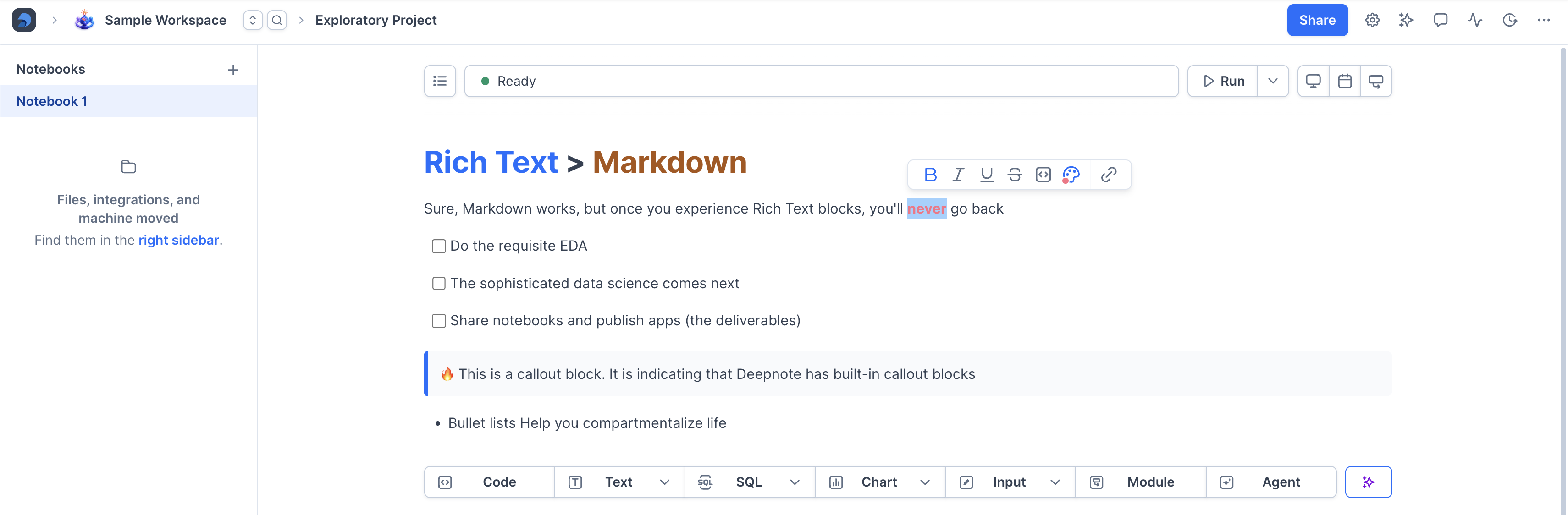1568x515 pixels.
Task: Open the text color palette
Action: pos(1071,175)
